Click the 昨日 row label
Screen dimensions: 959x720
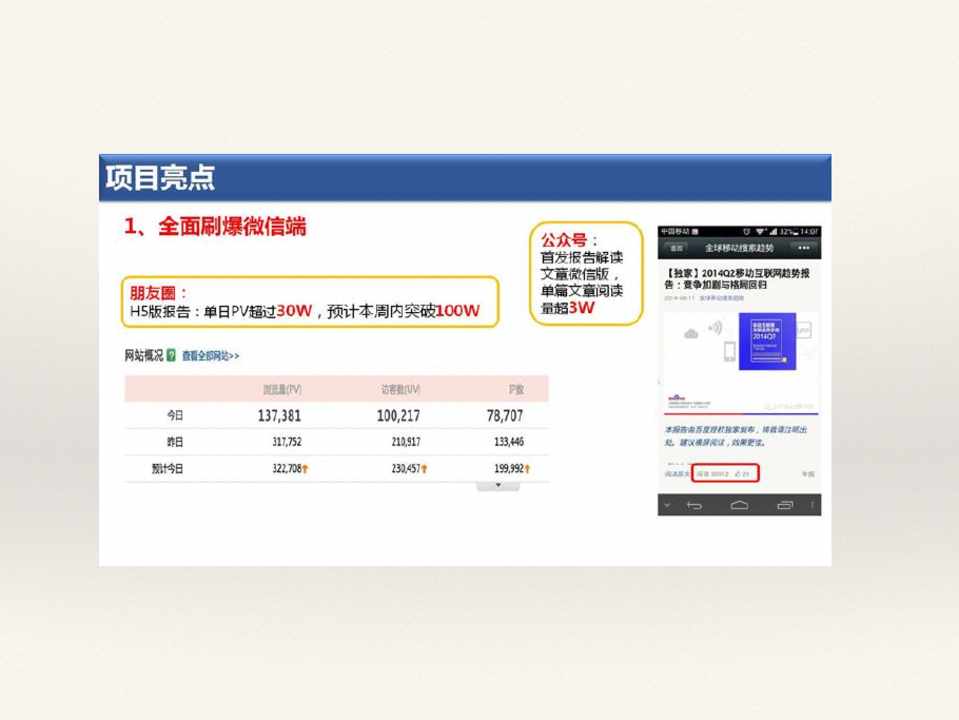(175, 441)
